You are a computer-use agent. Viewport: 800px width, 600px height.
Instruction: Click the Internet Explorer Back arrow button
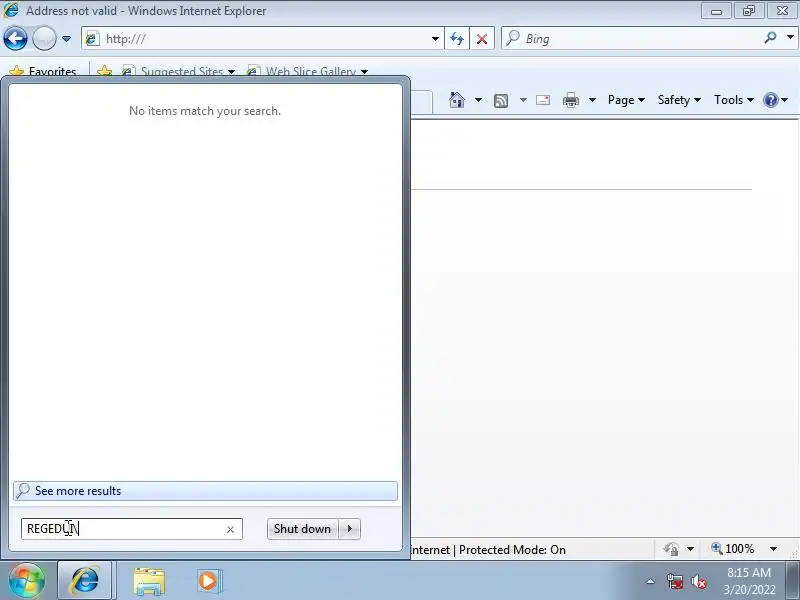click(x=15, y=38)
